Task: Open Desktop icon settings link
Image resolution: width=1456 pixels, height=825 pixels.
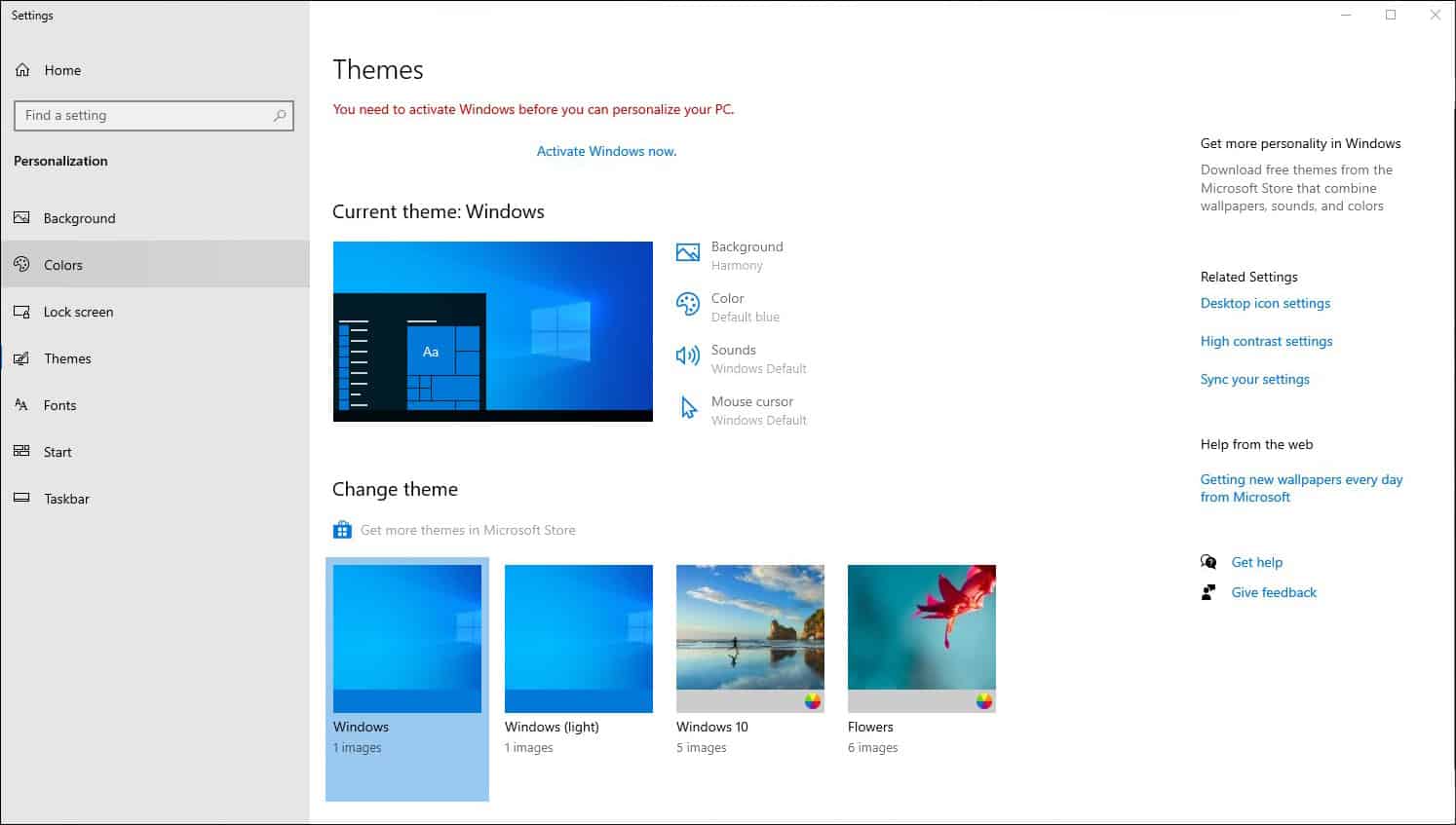Action: point(1265,303)
